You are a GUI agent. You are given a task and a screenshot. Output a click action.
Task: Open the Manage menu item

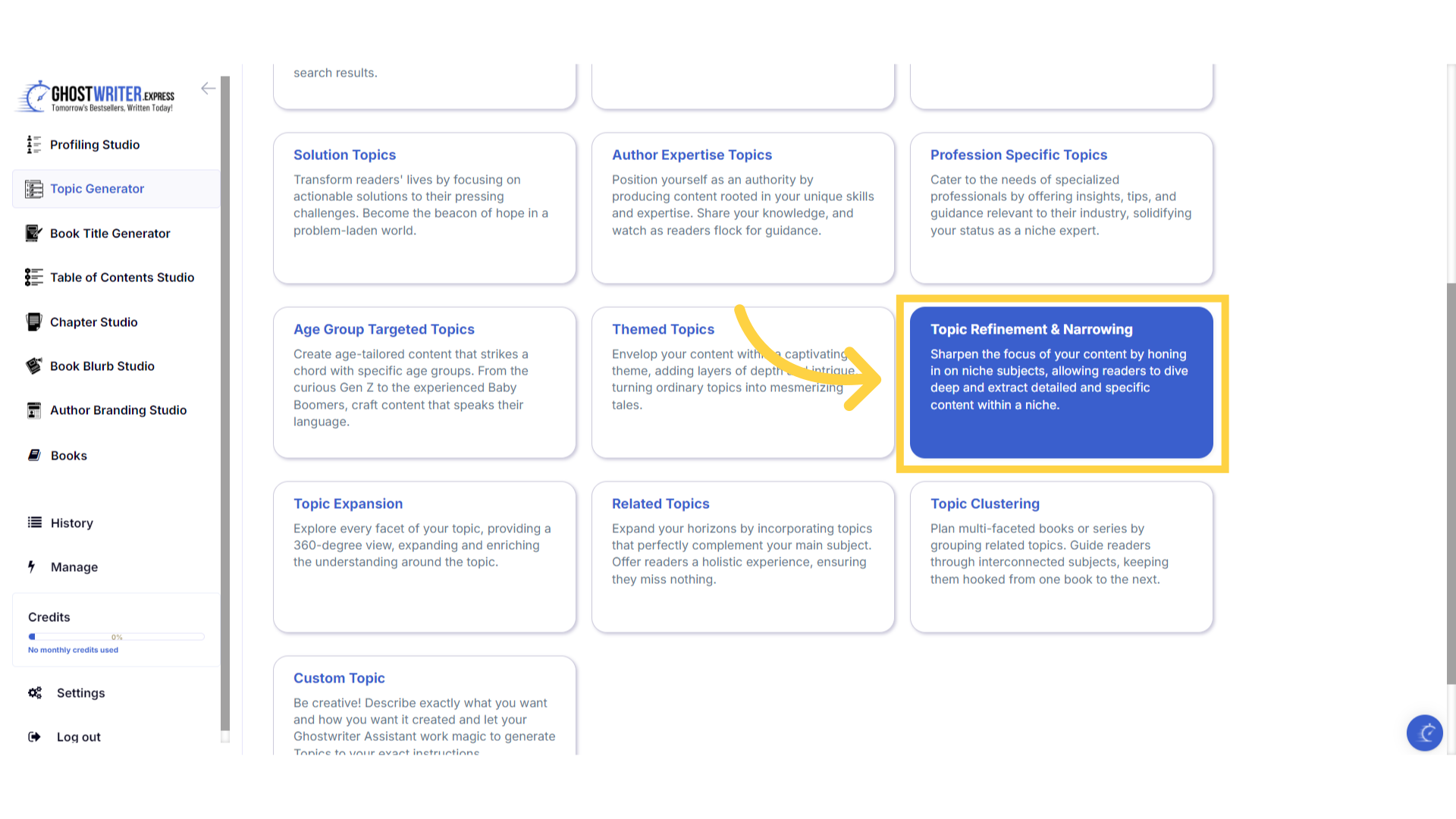(x=74, y=567)
